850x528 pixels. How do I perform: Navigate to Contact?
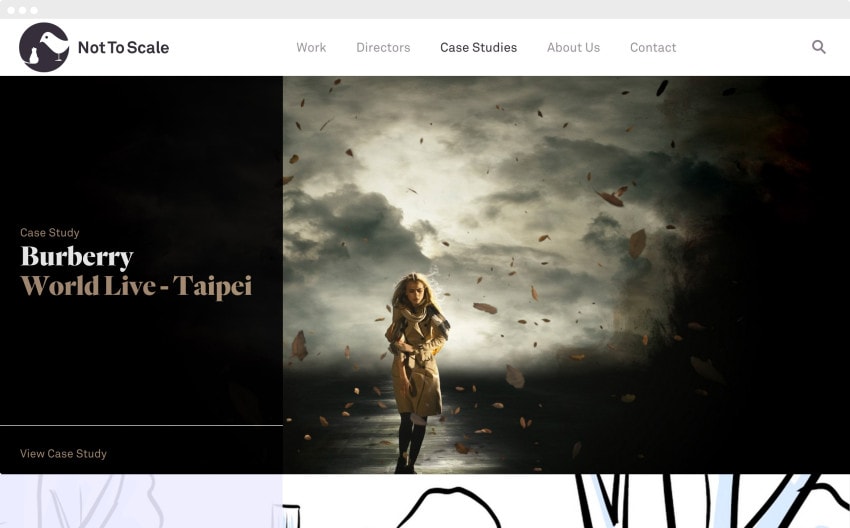(x=653, y=48)
